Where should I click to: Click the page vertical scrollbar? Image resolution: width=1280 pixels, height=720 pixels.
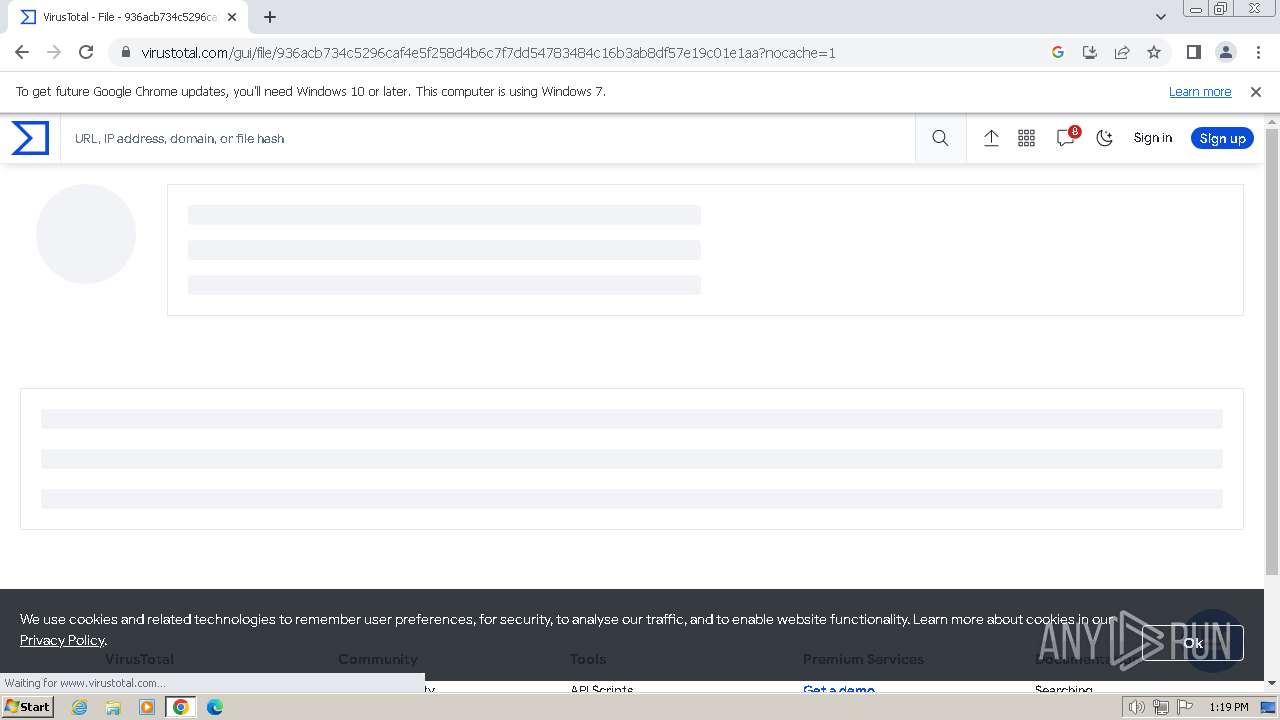pos(1272,350)
